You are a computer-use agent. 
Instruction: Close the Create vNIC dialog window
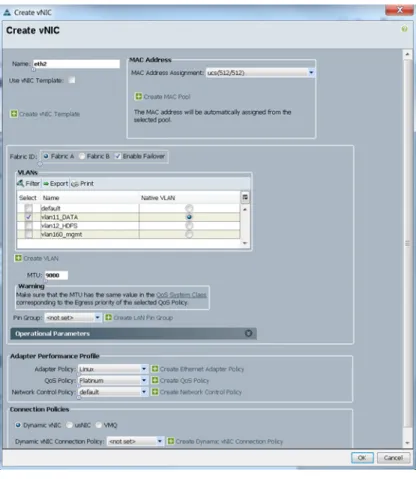[x=399, y=10]
